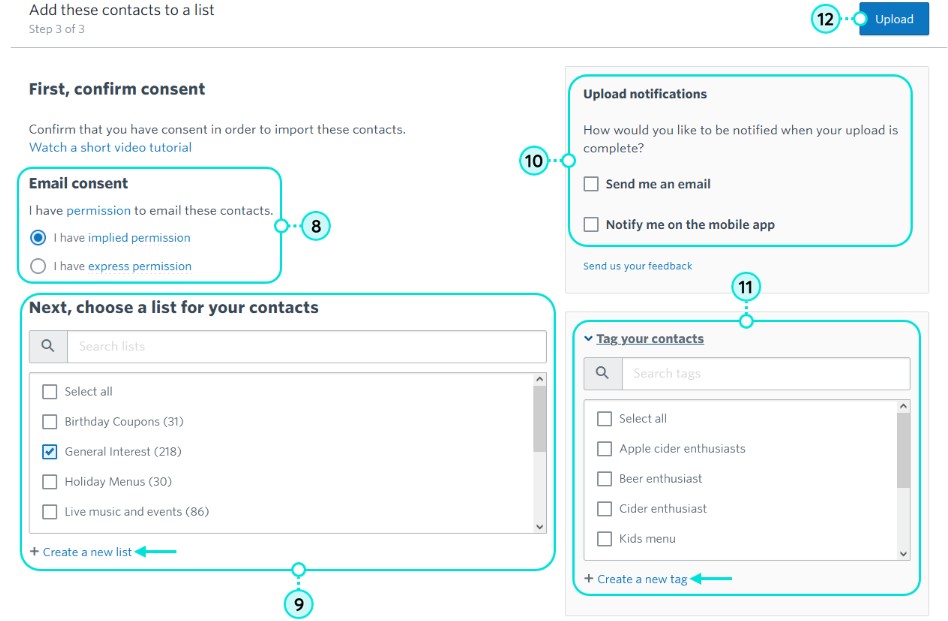This screenshot has width=948, height=621.
Task: Check the Cider enthusiast tag
Action: click(604, 509)
